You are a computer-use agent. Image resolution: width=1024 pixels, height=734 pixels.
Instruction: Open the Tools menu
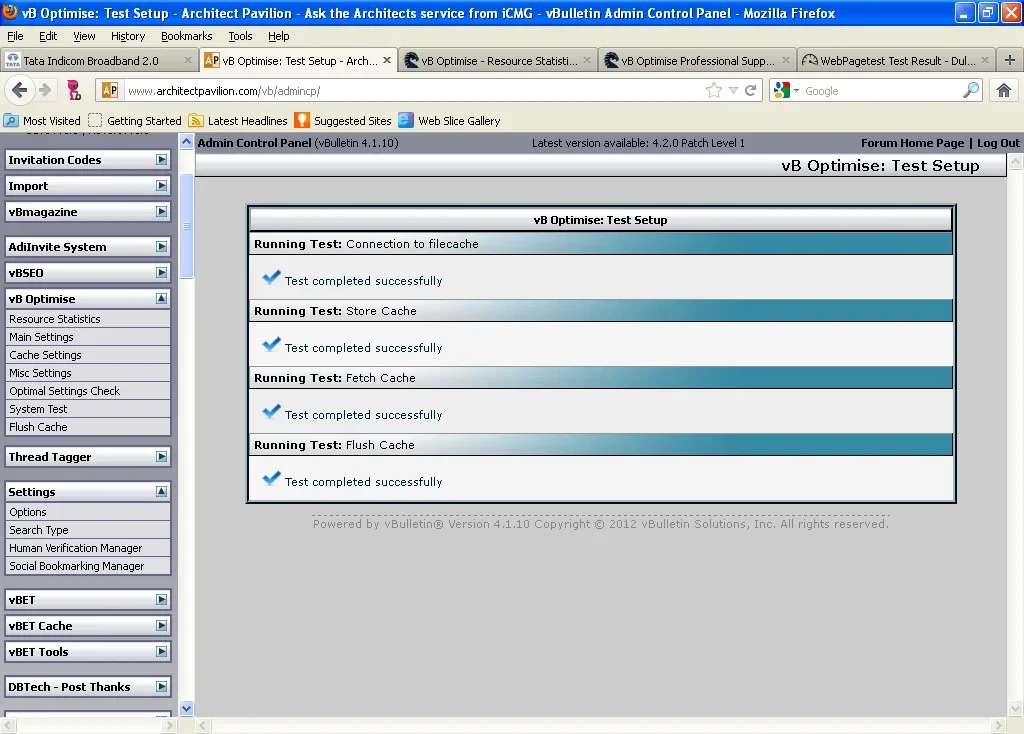240,36
